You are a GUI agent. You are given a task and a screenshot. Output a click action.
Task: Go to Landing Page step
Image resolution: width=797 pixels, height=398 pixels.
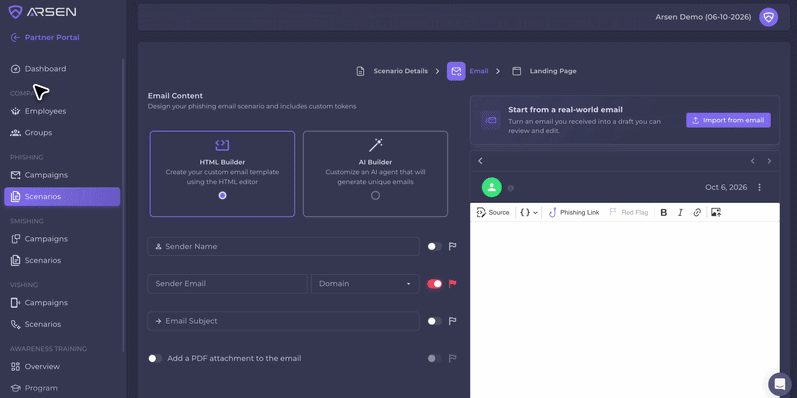[544, 71]
